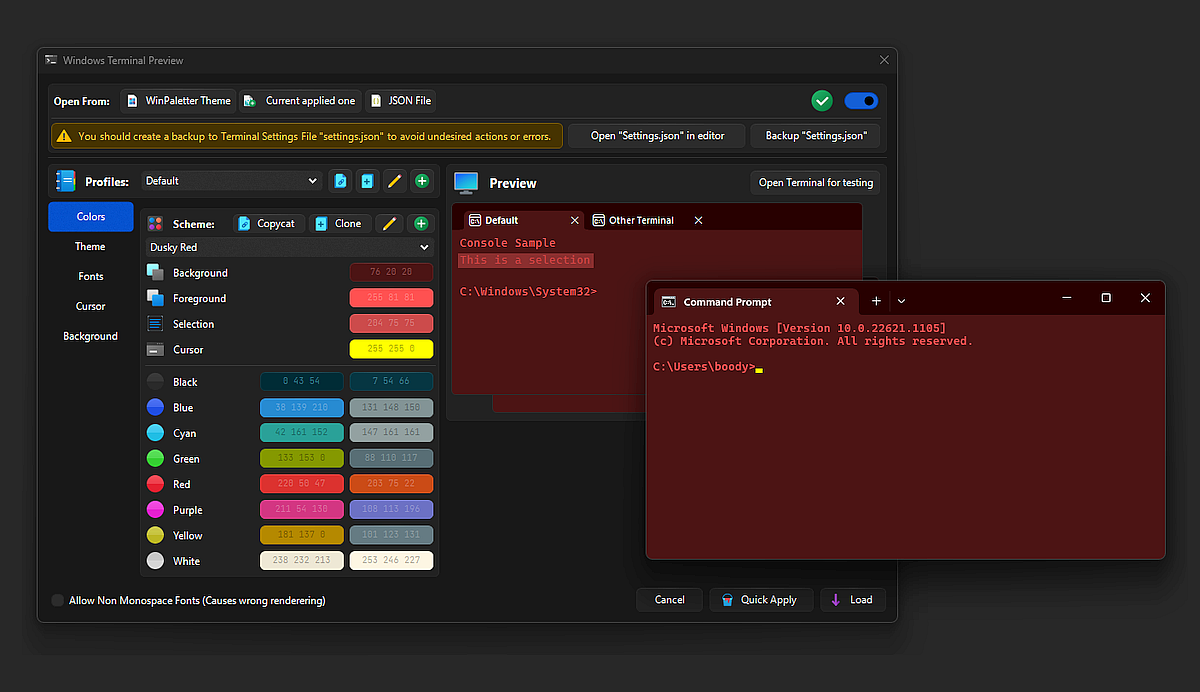Click the Purple color circle icon
The height and width of the screenshot is (692, 1200).
click(x=155, y=510)
